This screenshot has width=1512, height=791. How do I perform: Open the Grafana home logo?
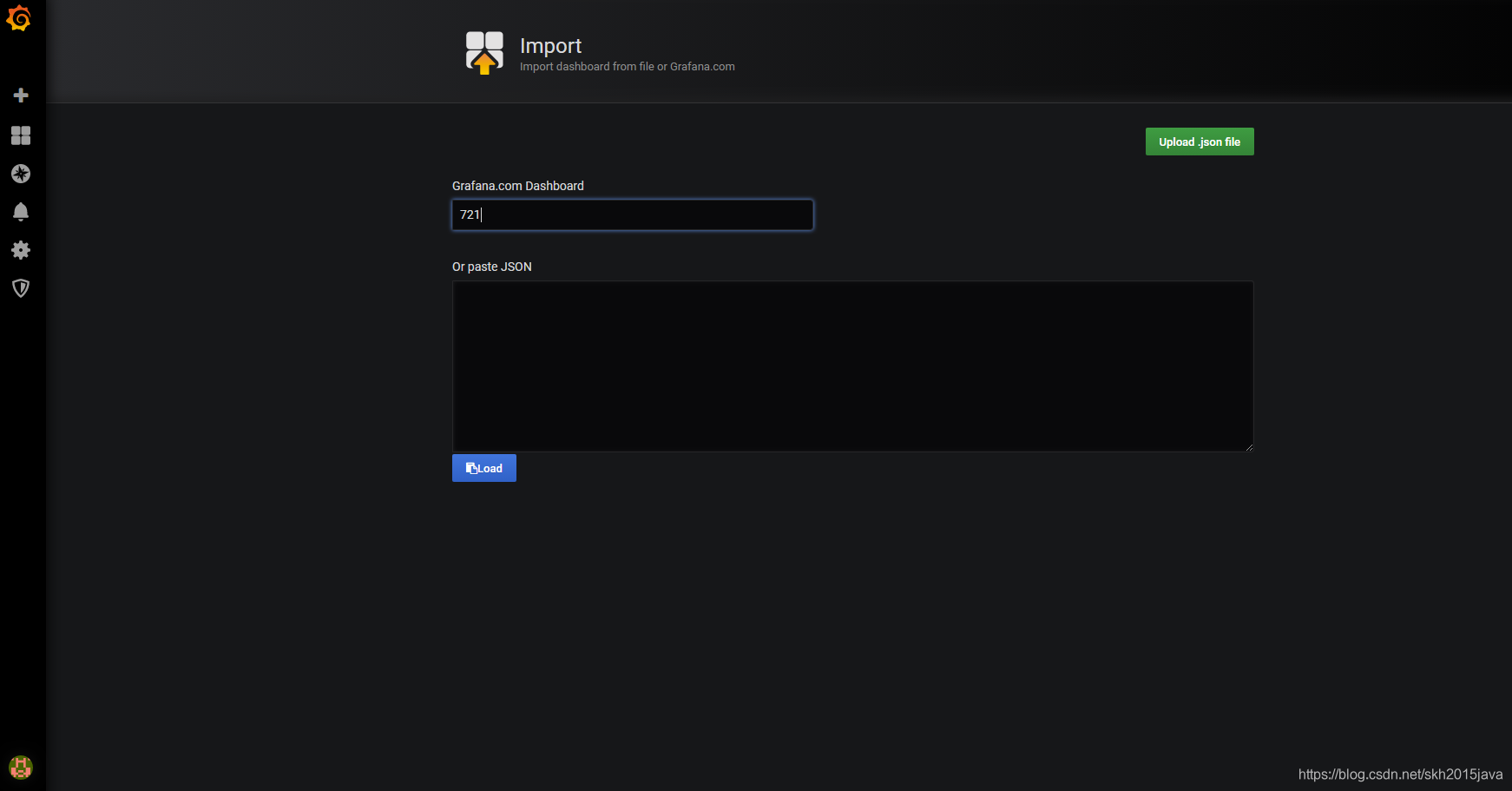pos(19,18)
